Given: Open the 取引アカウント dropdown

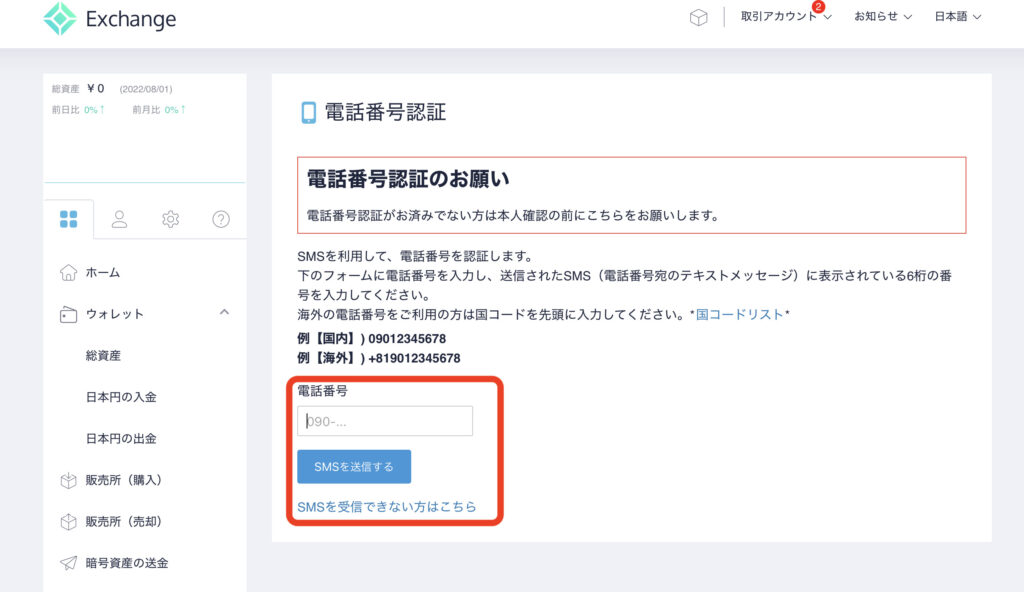Looking at the screenshot, I should tap(785, 17).
